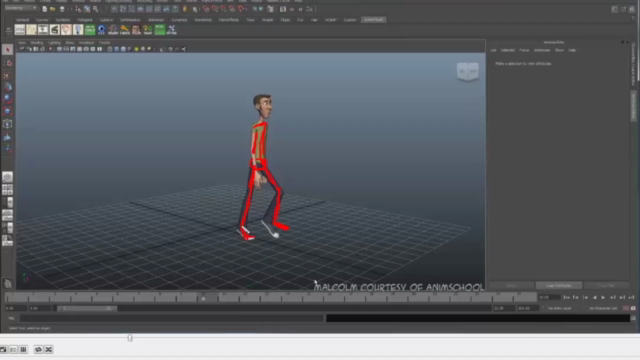Click the Save Scene icon
640x360 pixels.
point(62,9)
